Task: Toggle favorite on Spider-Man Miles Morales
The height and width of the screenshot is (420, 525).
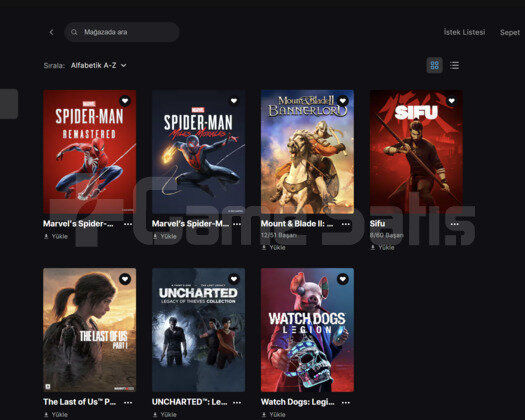Action: (234, 100)
